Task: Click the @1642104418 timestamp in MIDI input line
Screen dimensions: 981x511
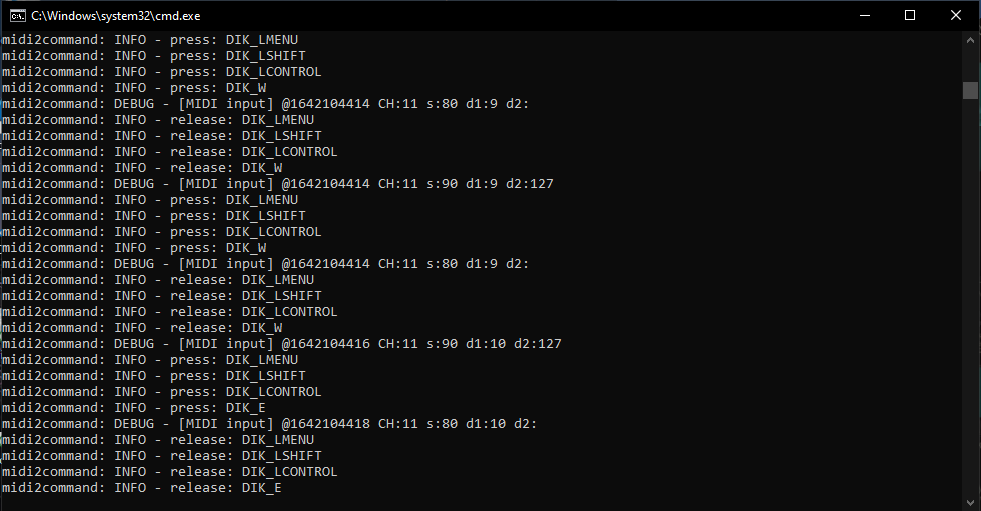Action: (x=325, y=424)
